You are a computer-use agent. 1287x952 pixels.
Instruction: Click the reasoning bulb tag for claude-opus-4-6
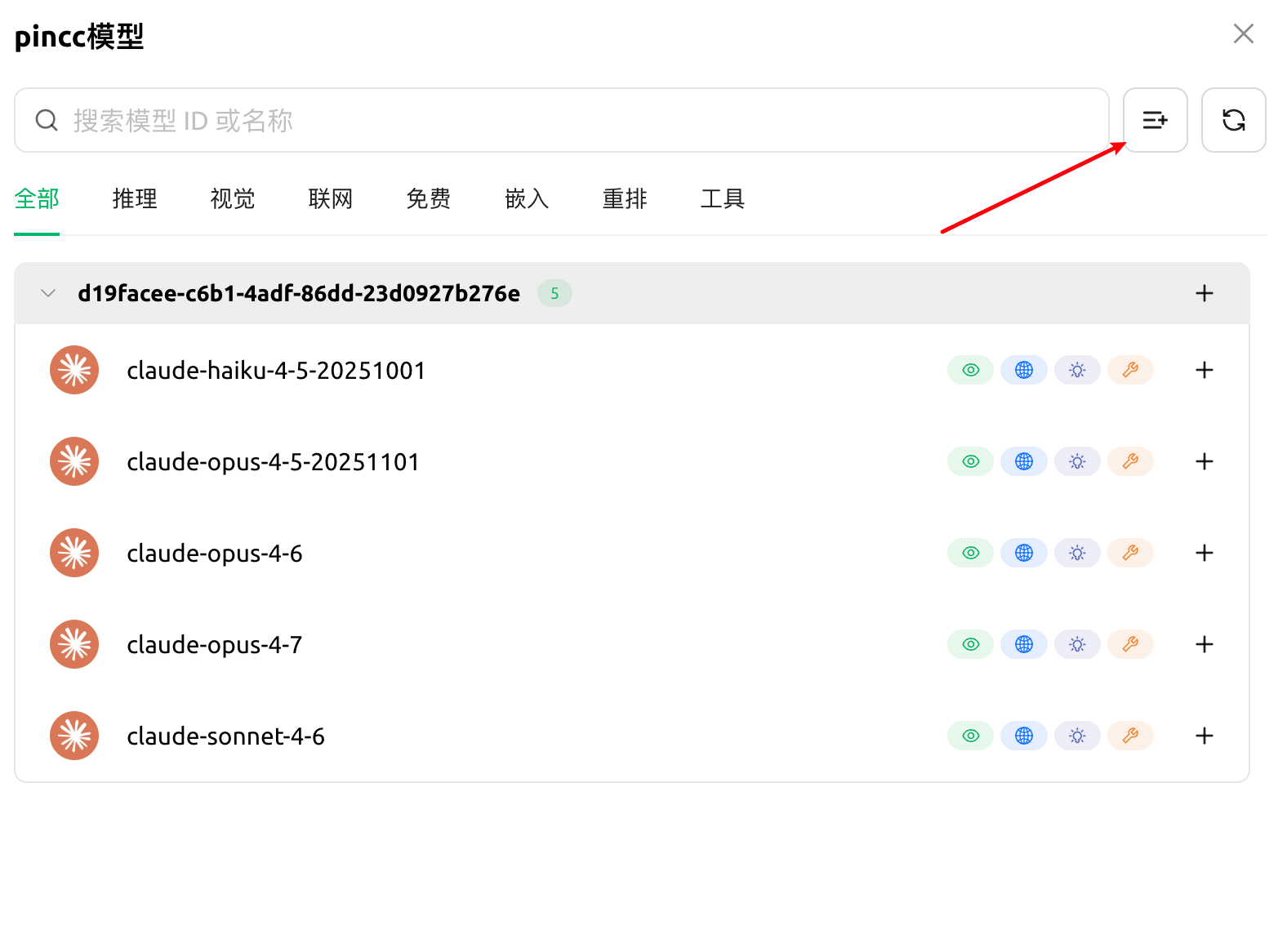1077,553
